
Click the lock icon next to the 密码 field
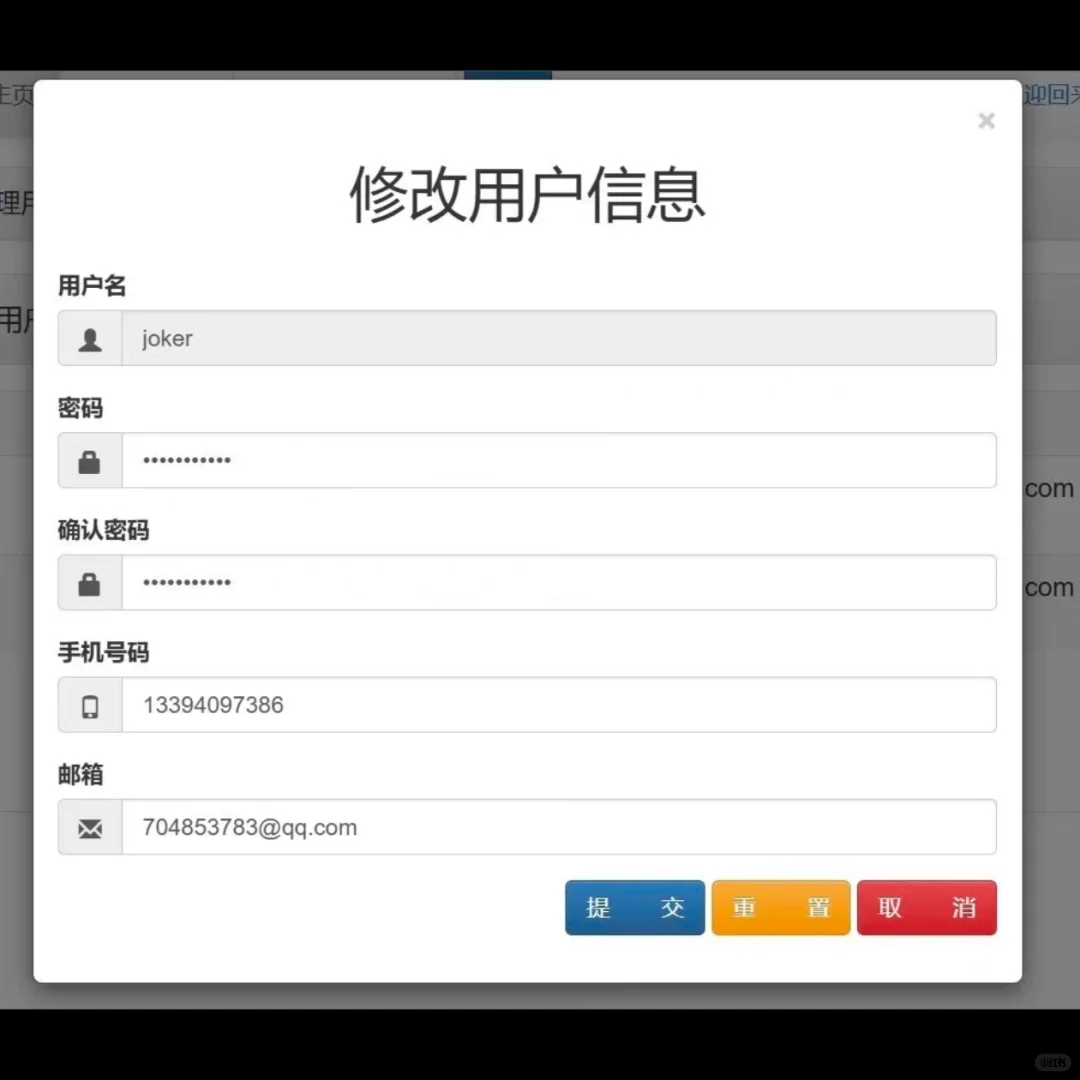coord(89,460)
